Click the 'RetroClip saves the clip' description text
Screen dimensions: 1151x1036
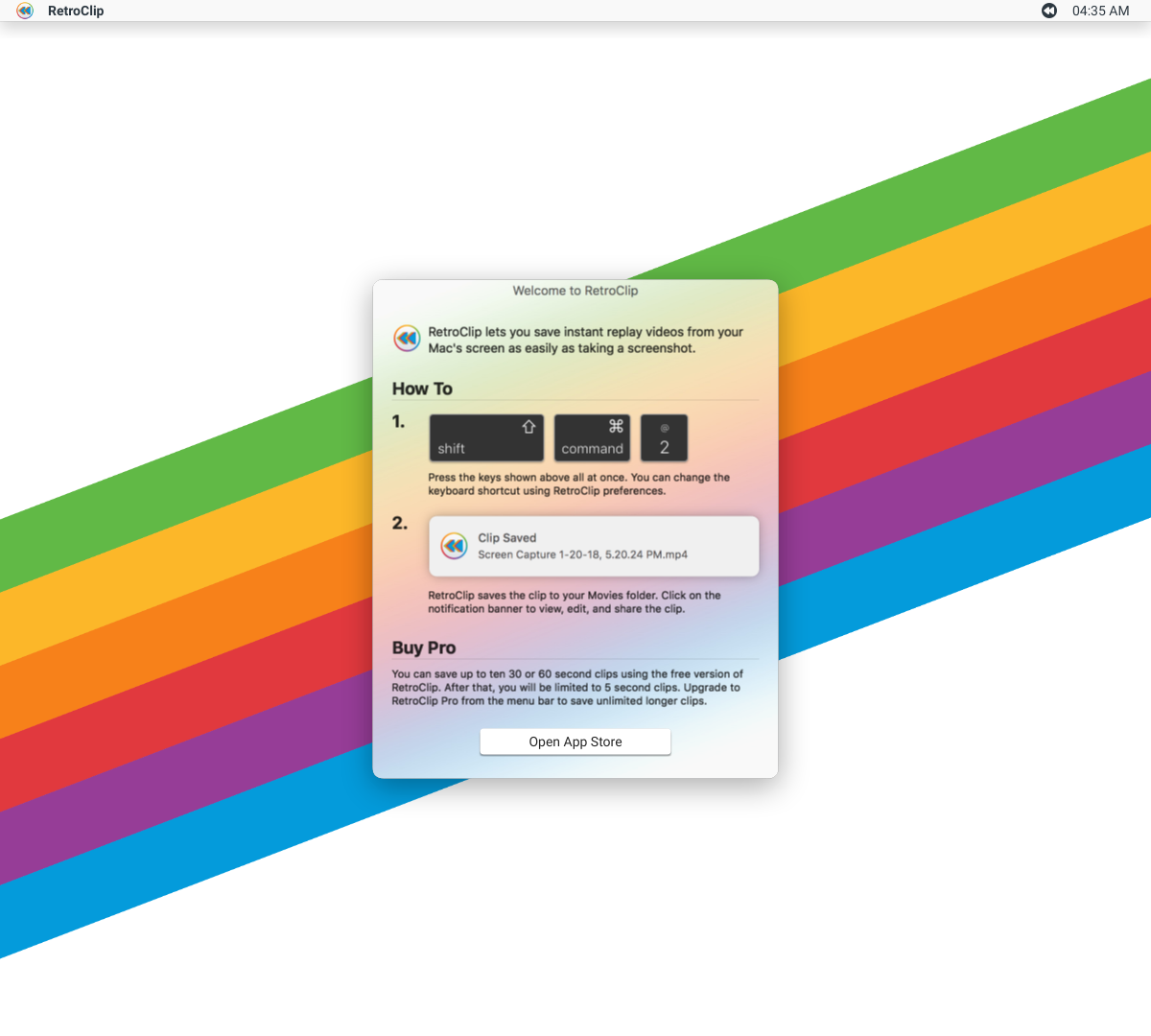click(575, 601)
